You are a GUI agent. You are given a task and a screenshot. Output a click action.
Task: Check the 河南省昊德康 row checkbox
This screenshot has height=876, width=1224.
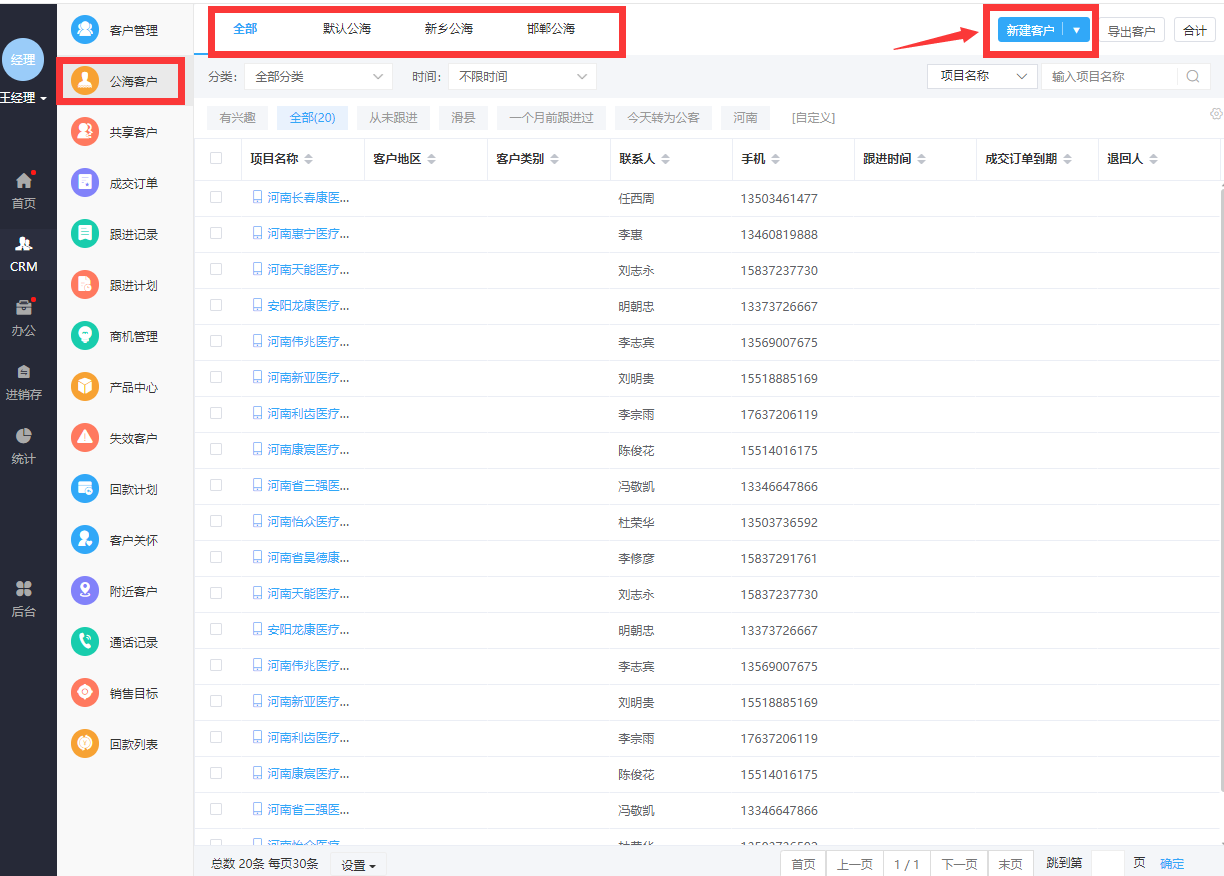point(216,557)
